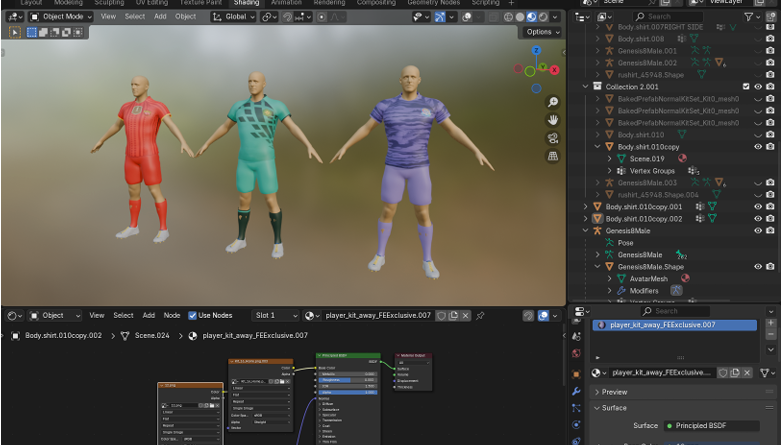Image resolution: width=781 pixels, height=445 pixels.
Task: Open Node menu in node editor header
Action: tap(172, 315)
